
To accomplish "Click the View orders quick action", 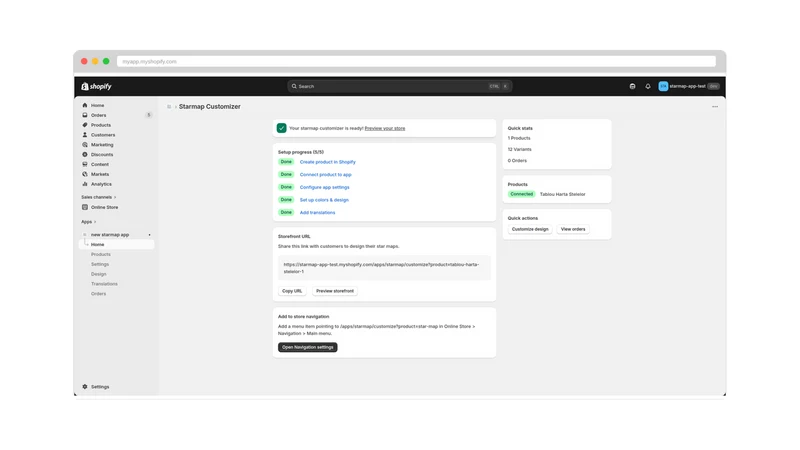I will pos(573,229).
